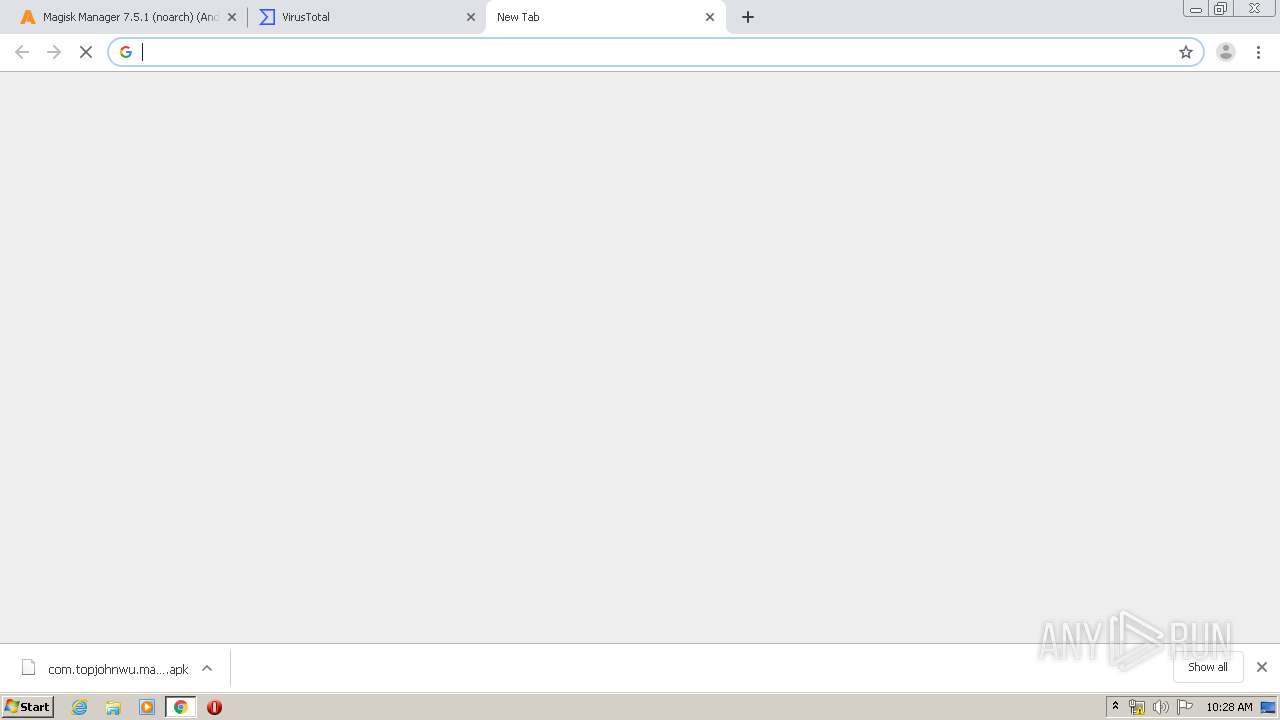Open a new browser tab with plus button
The image size is (1280, 720).
pos(748,17)
